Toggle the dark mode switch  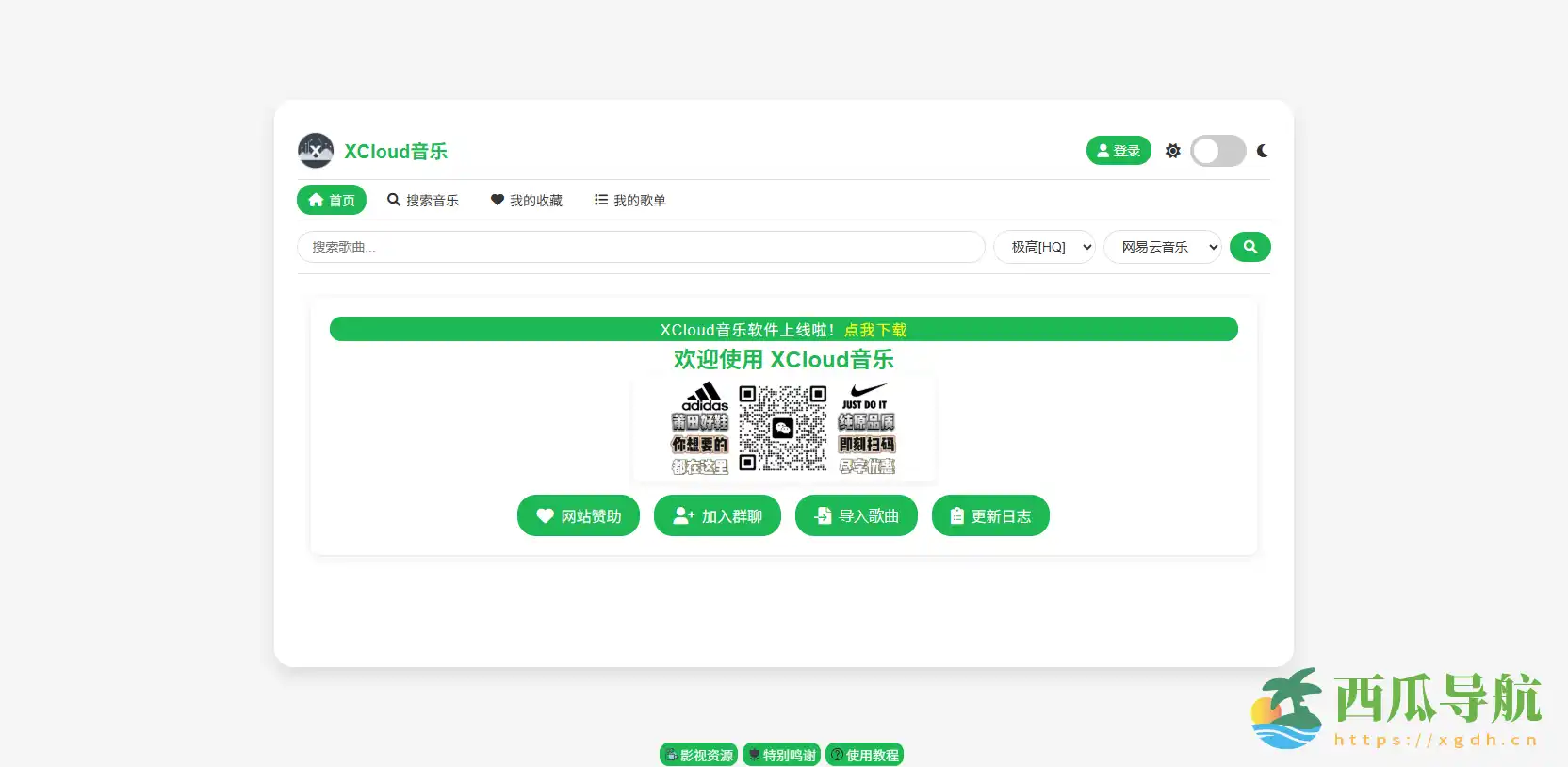1217,151
